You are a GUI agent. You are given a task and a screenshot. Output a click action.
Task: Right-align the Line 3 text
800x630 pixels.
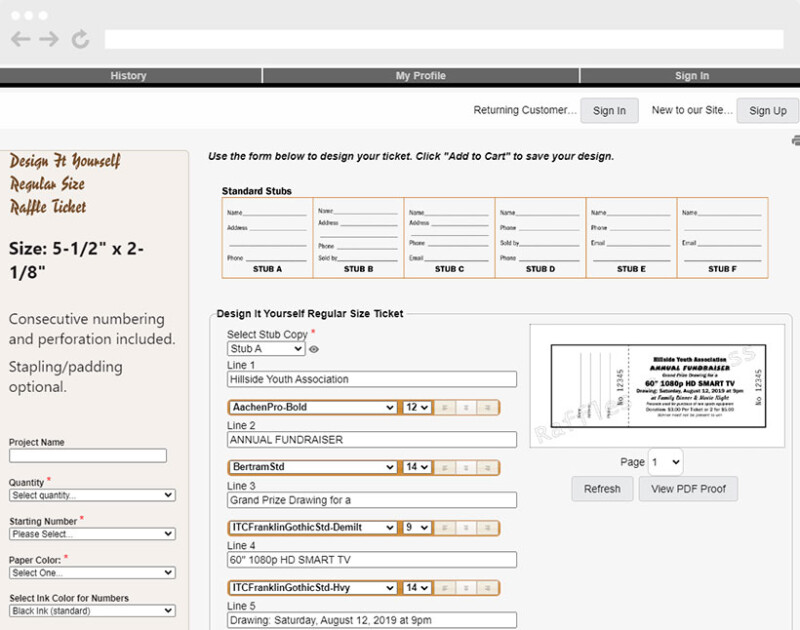click(487, 527)
